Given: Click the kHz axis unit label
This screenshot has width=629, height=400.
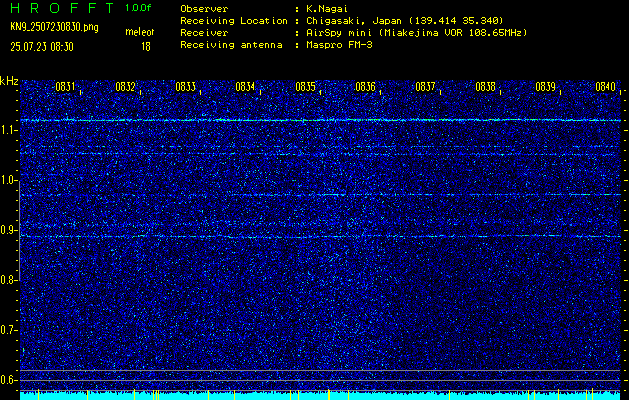Looking at the screenshot, I should (9, 81).
